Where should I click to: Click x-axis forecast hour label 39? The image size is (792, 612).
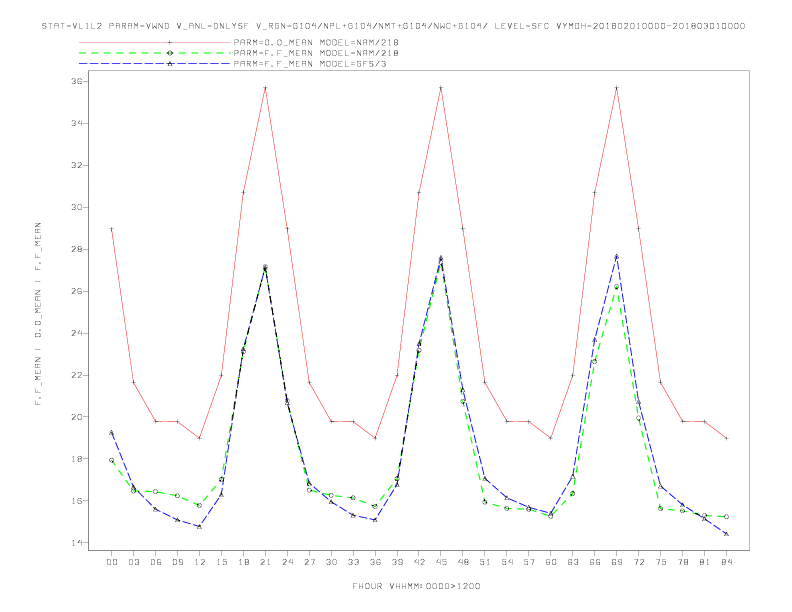click(397, 562)
